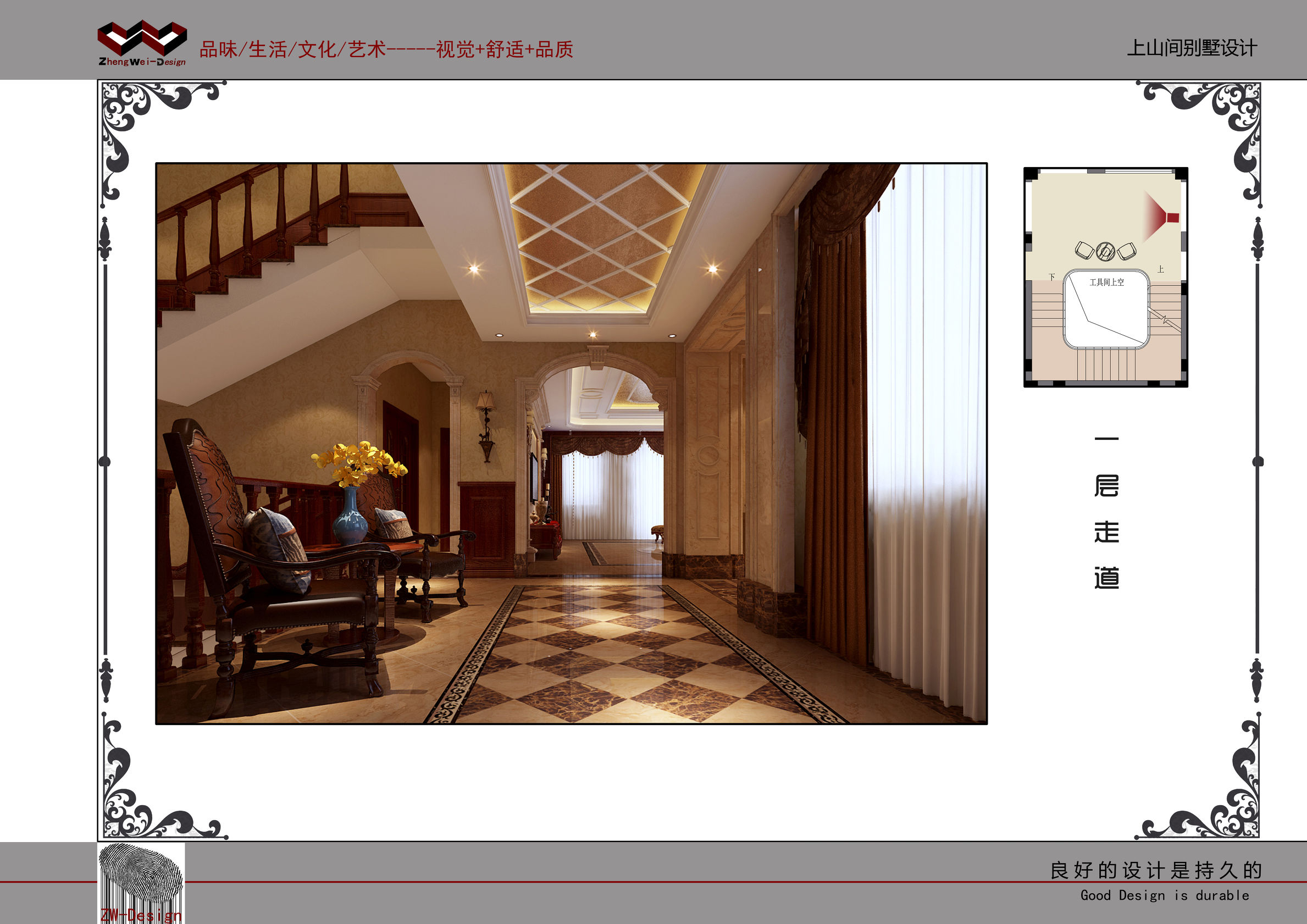Click the vertical 一层走道 caption
Viewport: 1307px width, 924px height.
point(1106,512)
